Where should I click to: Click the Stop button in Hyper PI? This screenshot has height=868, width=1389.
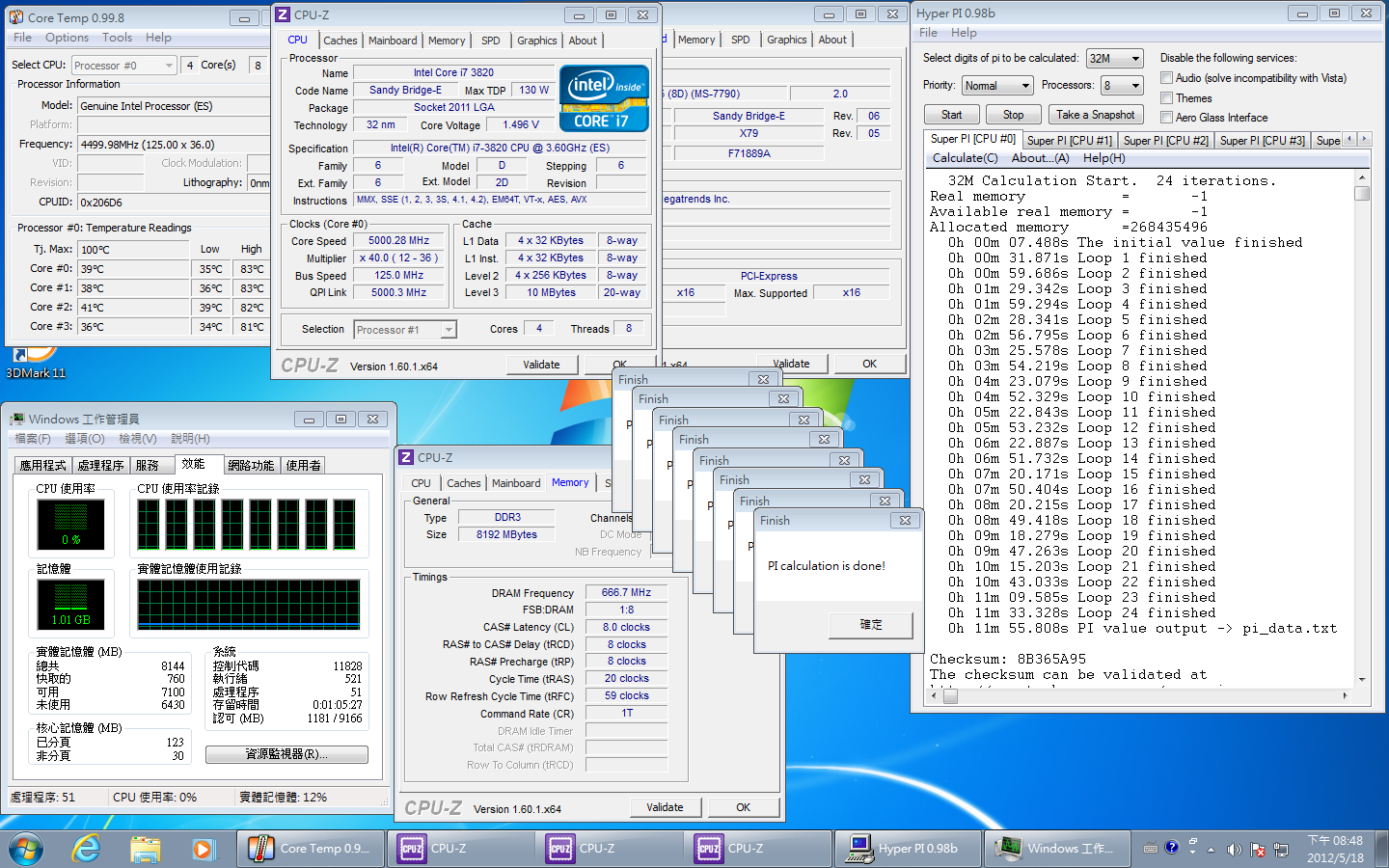tap(1013, 115)
